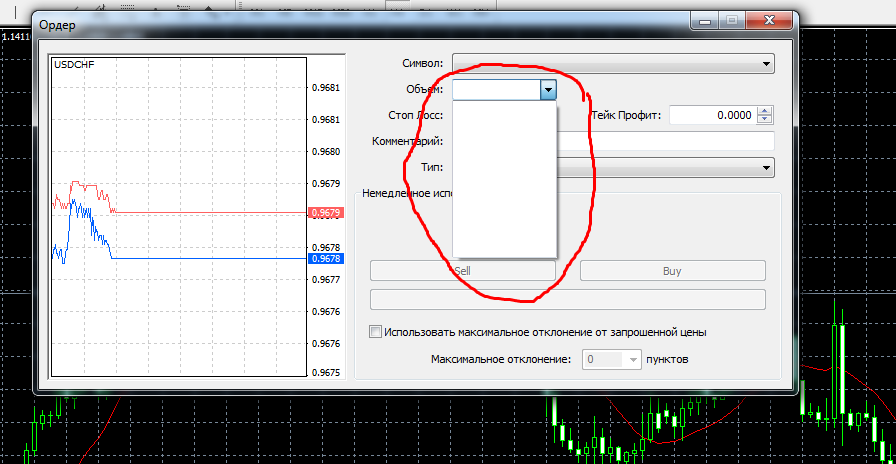This screenshot has width=896, height=464.
Task: Click the Buy button
Action: (673, 271)
